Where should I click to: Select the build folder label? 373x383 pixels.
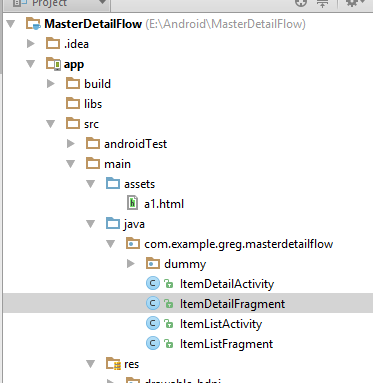point(97,84)
